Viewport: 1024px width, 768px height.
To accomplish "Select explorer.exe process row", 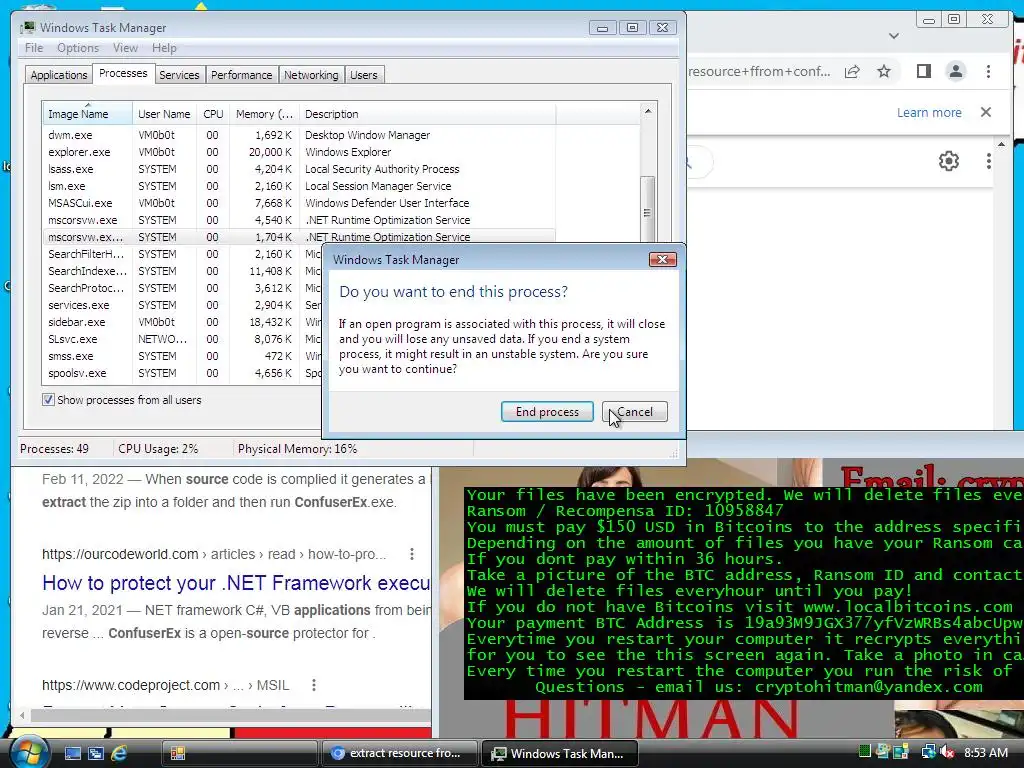I will (x=299, y=152).
